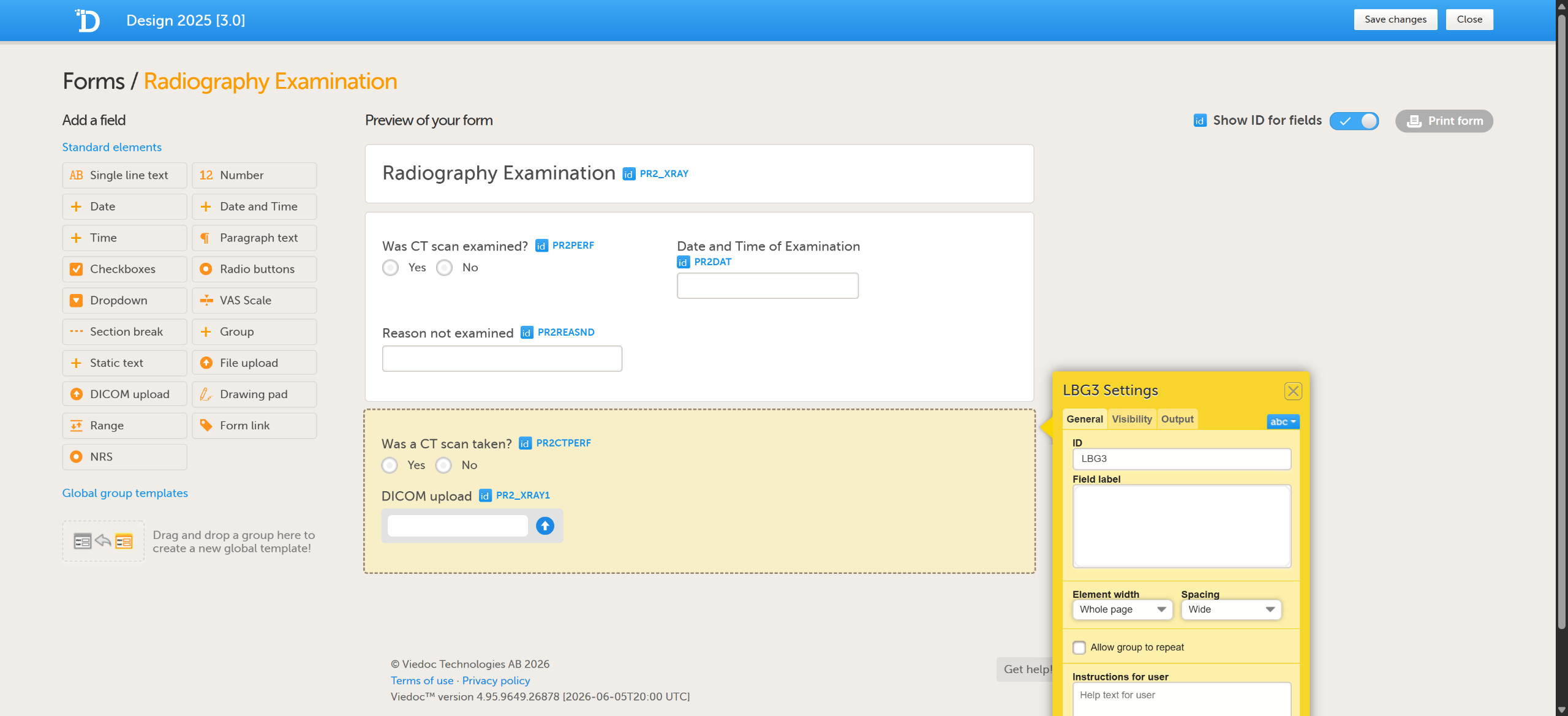Click the PR2DAT field ID label
The image size is (1568, 716).
[x=713, y=262]
